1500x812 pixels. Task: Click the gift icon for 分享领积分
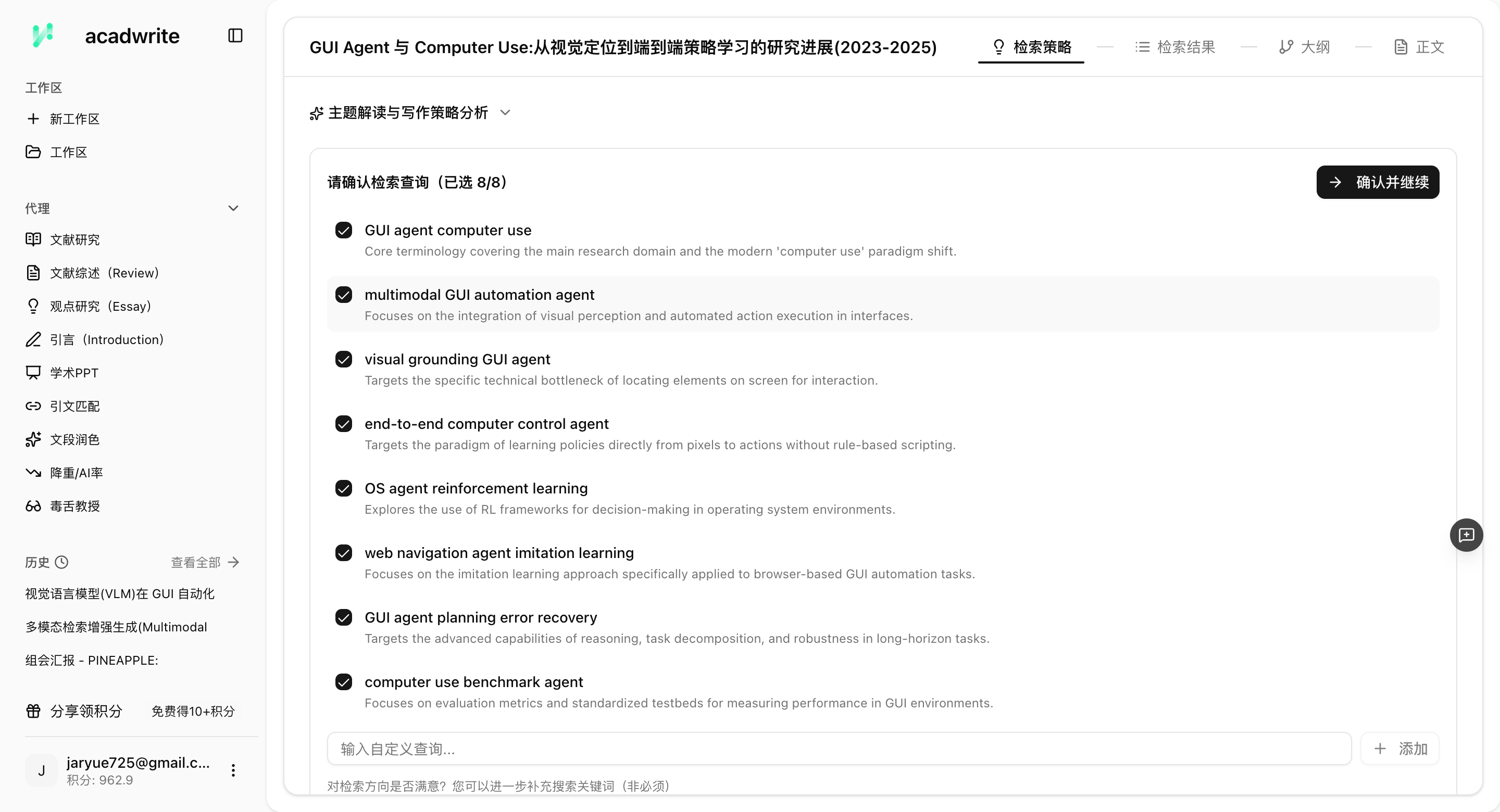point(33,710)
